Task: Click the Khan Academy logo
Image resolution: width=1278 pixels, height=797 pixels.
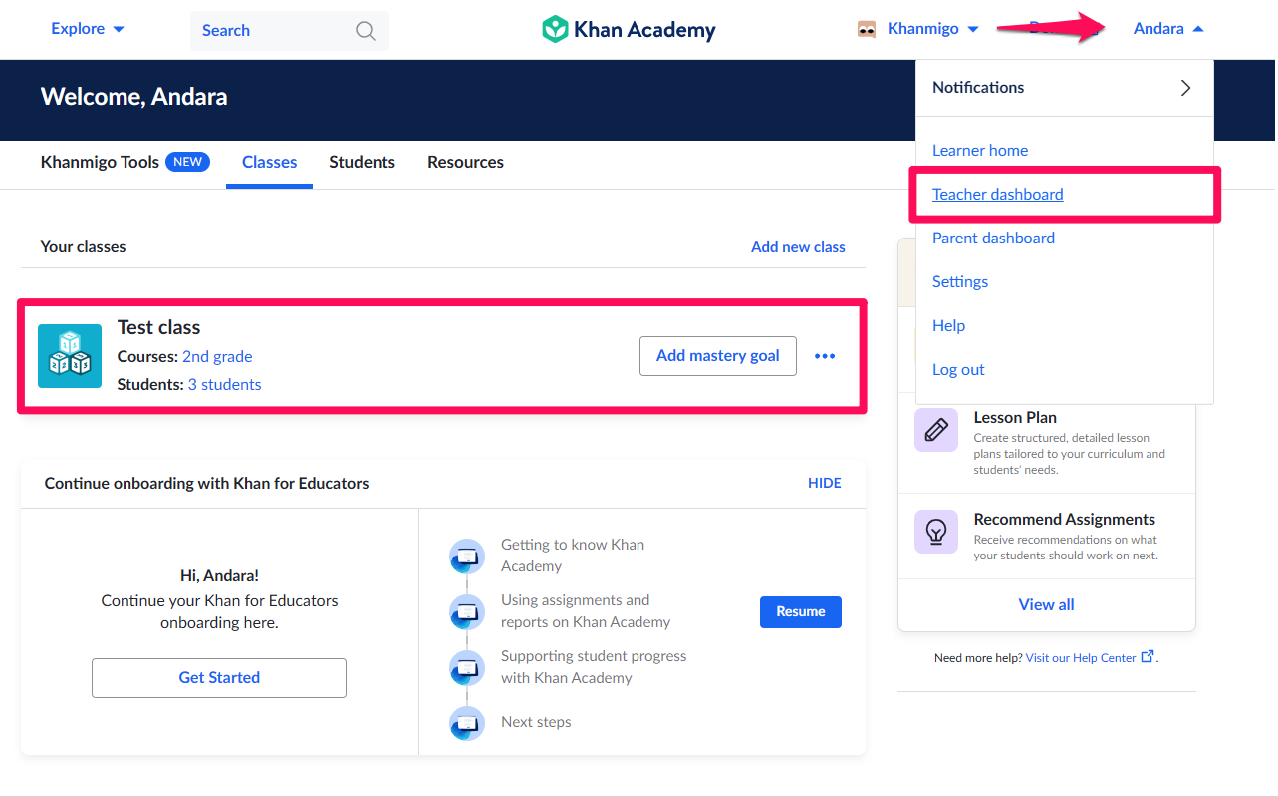Action: (x=628, y=30)
